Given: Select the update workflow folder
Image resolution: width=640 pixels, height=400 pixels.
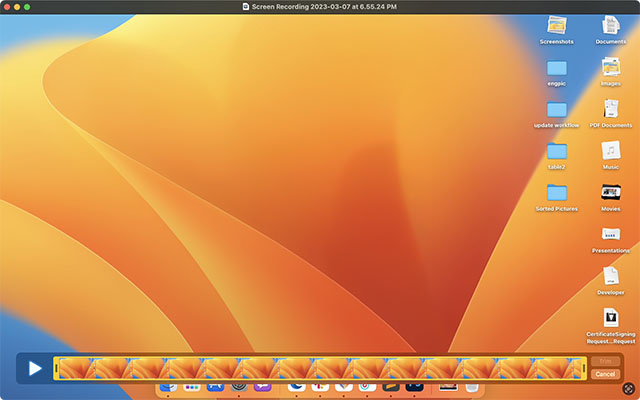Looking at the screenshot, I should coord(557,109).
